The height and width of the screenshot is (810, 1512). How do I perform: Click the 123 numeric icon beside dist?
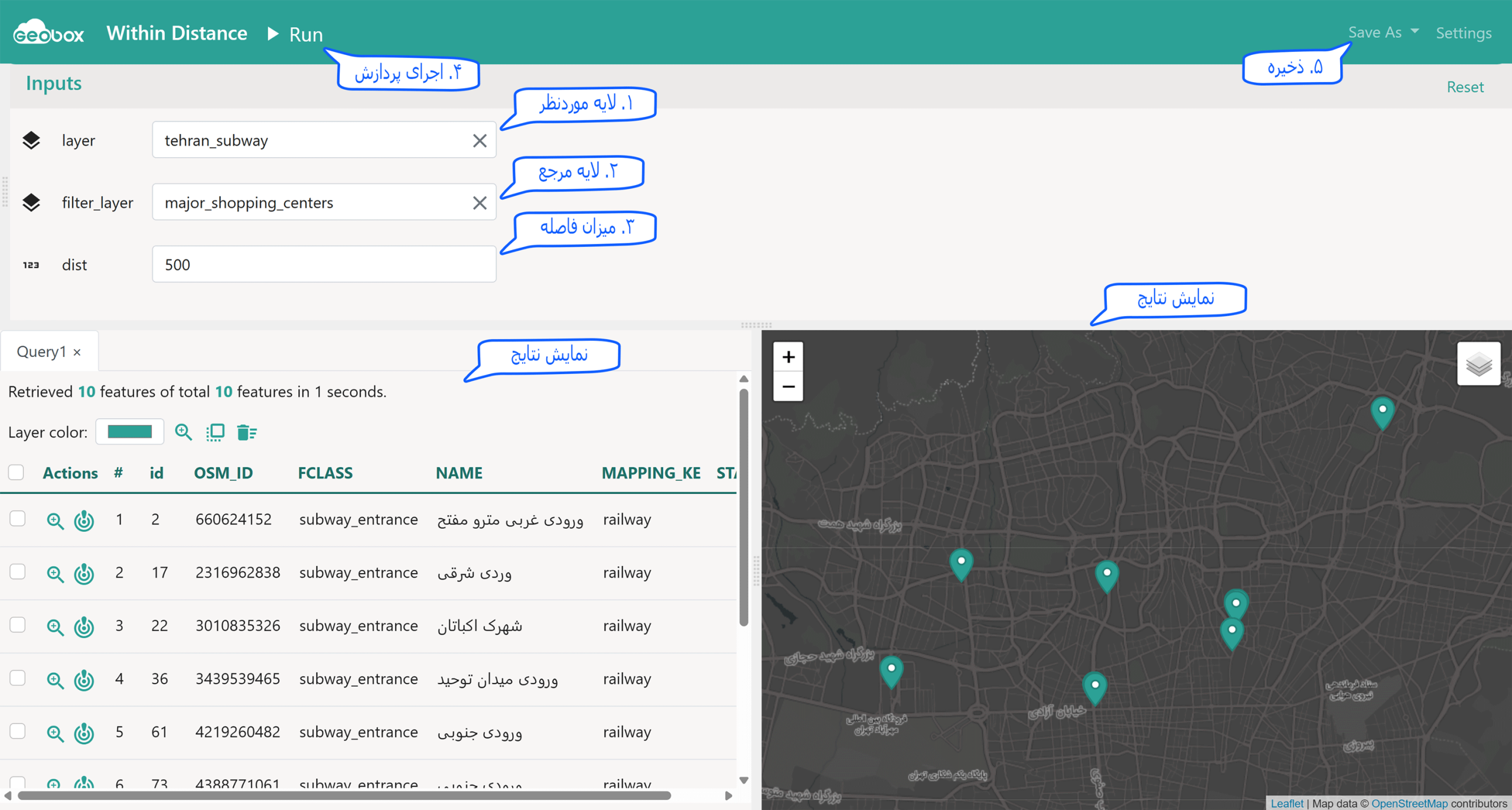click(x=31, y=265)
